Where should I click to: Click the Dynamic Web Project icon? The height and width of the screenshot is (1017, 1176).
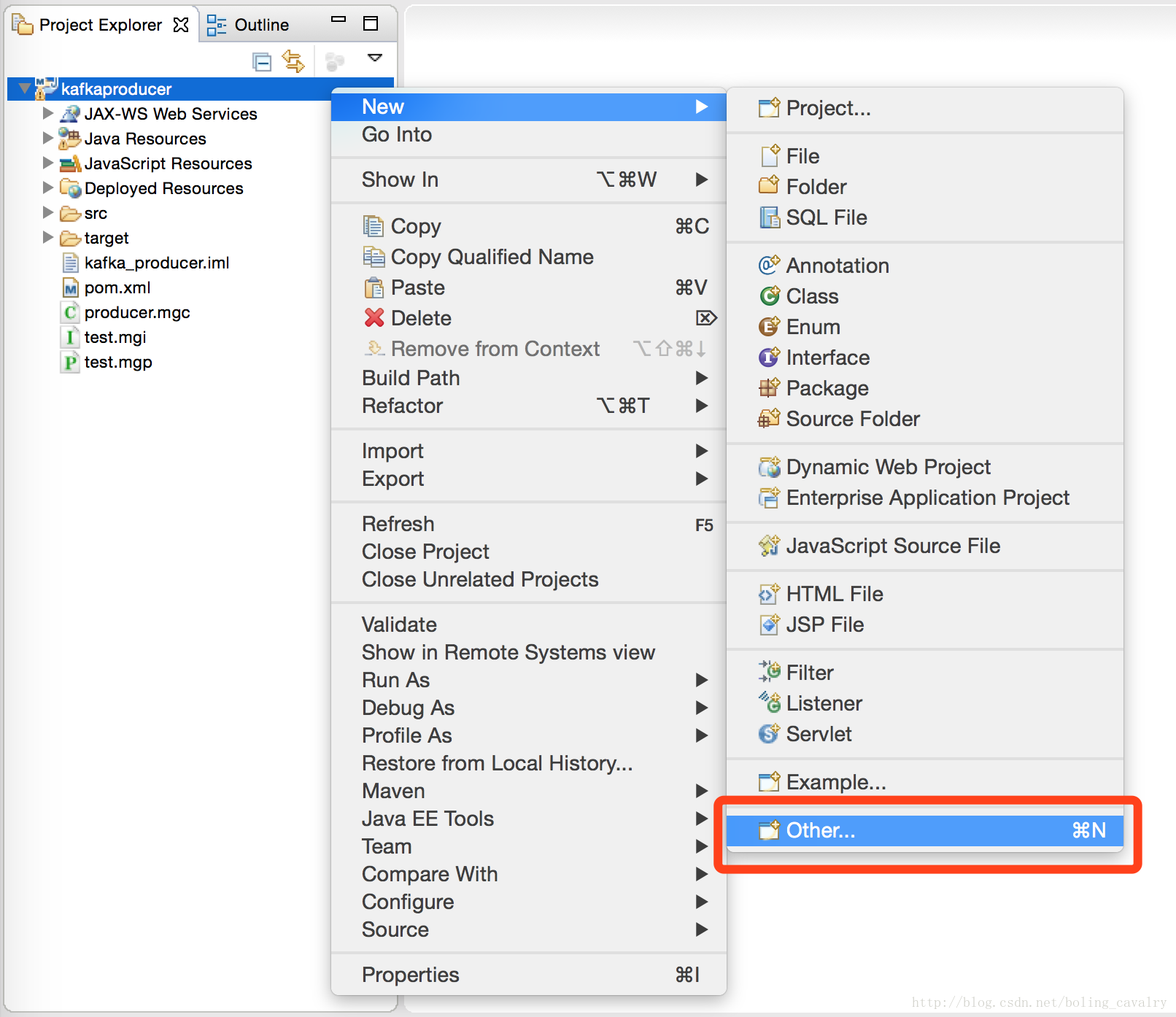(x=770, y=467)
